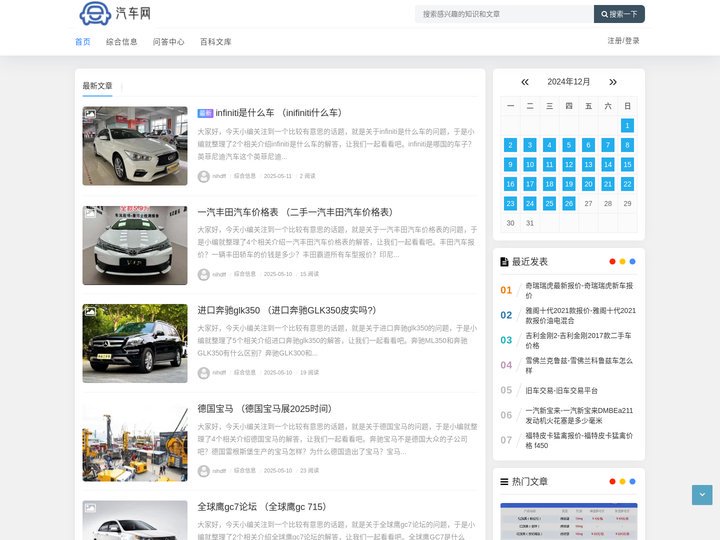Click author avatar on 一汽丰田 article

click(203, 275)
